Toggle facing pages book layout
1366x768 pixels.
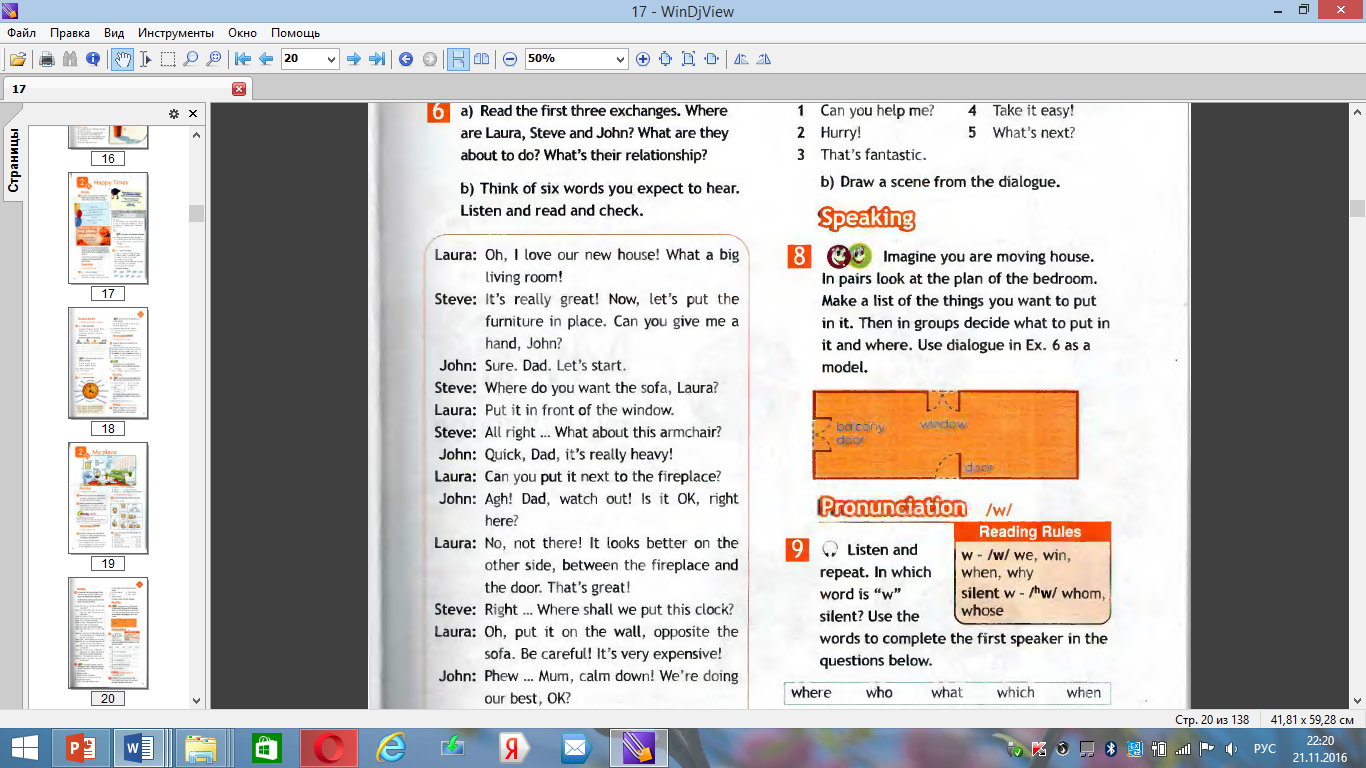click(x=481, y=59)
